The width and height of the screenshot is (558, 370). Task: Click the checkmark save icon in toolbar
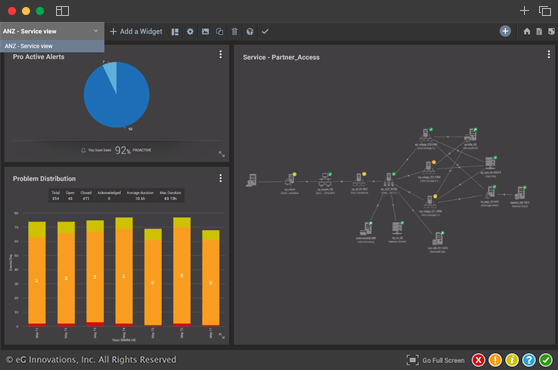pos(265,32)
